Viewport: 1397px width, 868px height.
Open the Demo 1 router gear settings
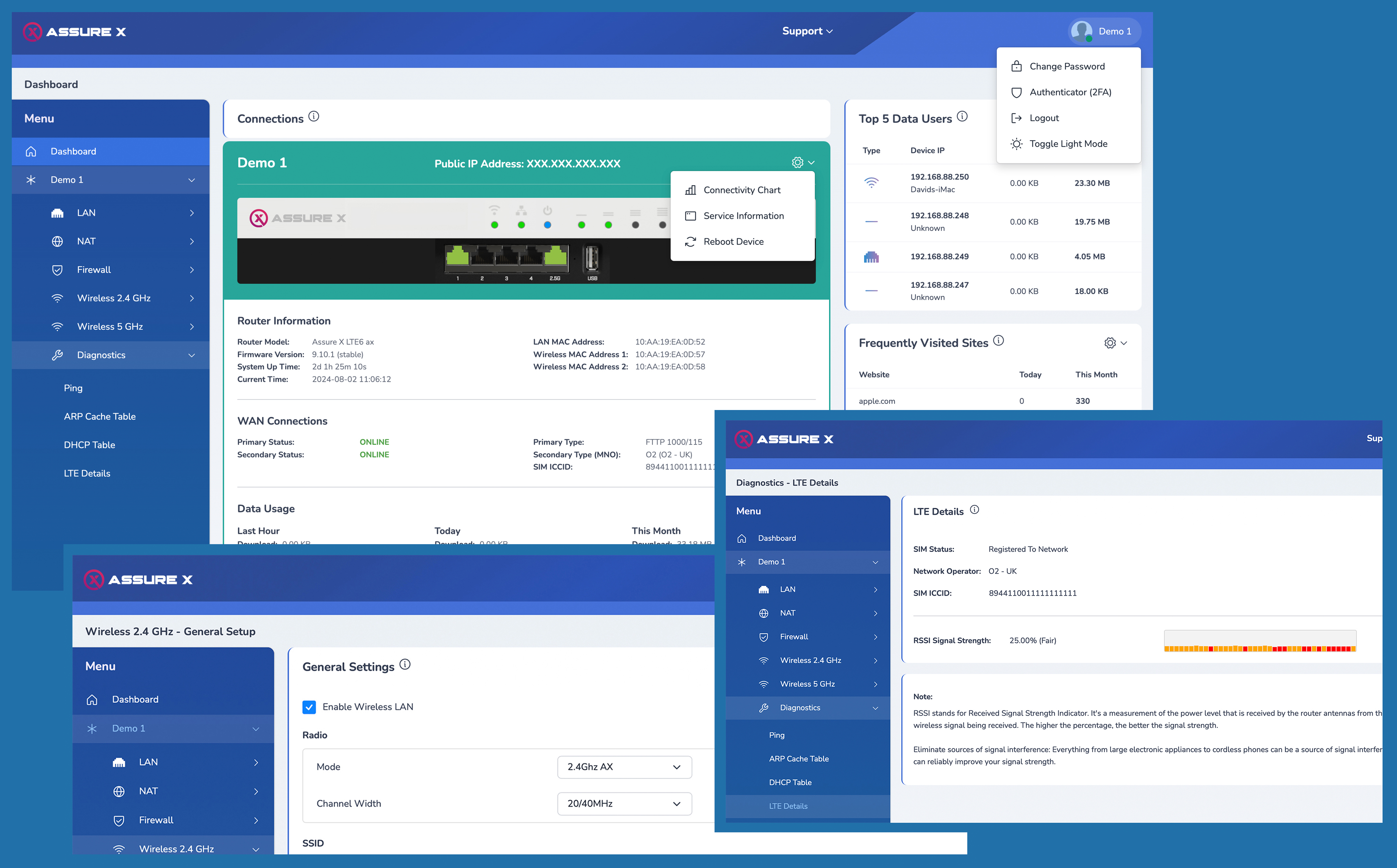798,162
